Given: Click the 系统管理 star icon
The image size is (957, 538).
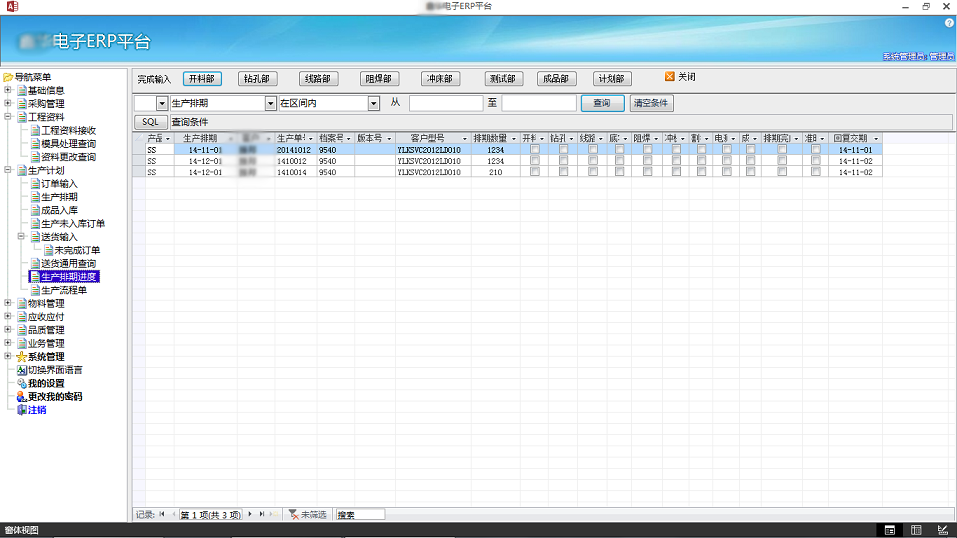Looking at the screenshot, I should 21,357.
